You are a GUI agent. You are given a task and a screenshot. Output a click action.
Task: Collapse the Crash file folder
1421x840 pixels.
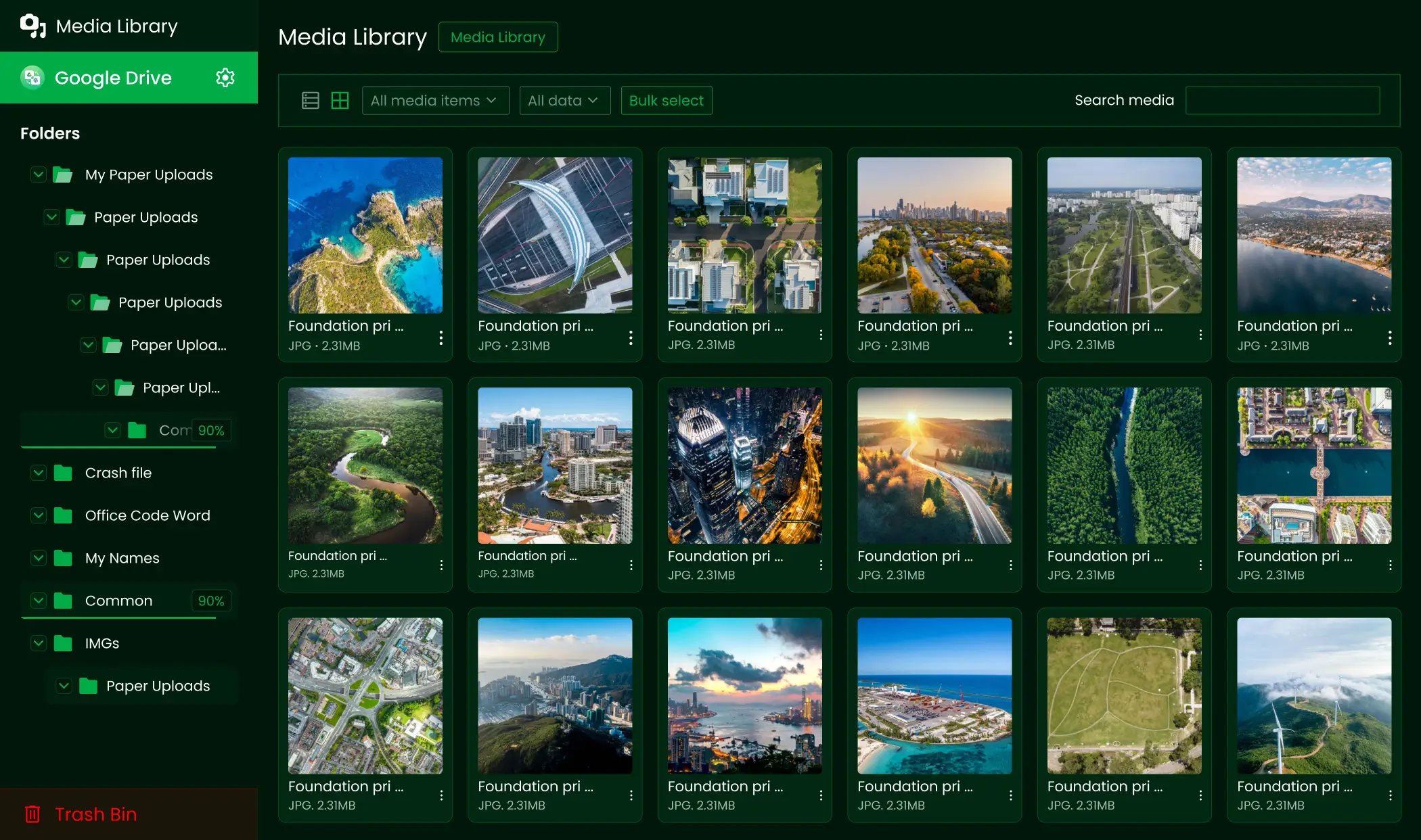pyautogui.click(x=38, y=473)
